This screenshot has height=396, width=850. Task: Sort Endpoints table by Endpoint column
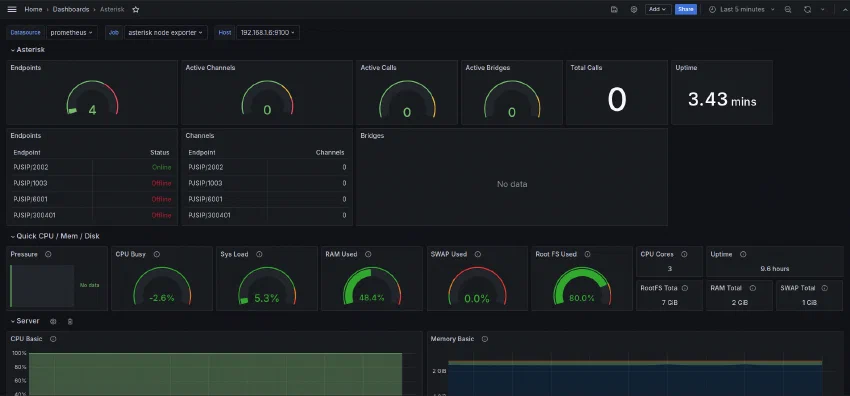[x=27, y=153]
